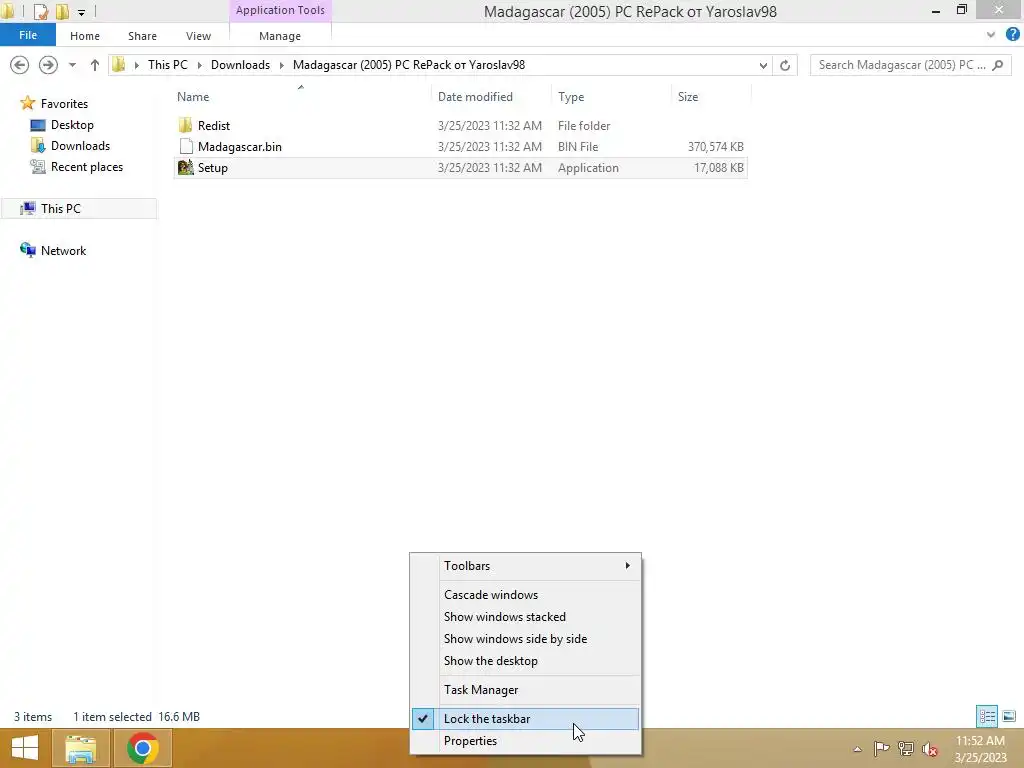The image size is (1024, 768).
Task: Click the '1 item selected 16.6 MB' status text
Action: click(x=136, y=716)
